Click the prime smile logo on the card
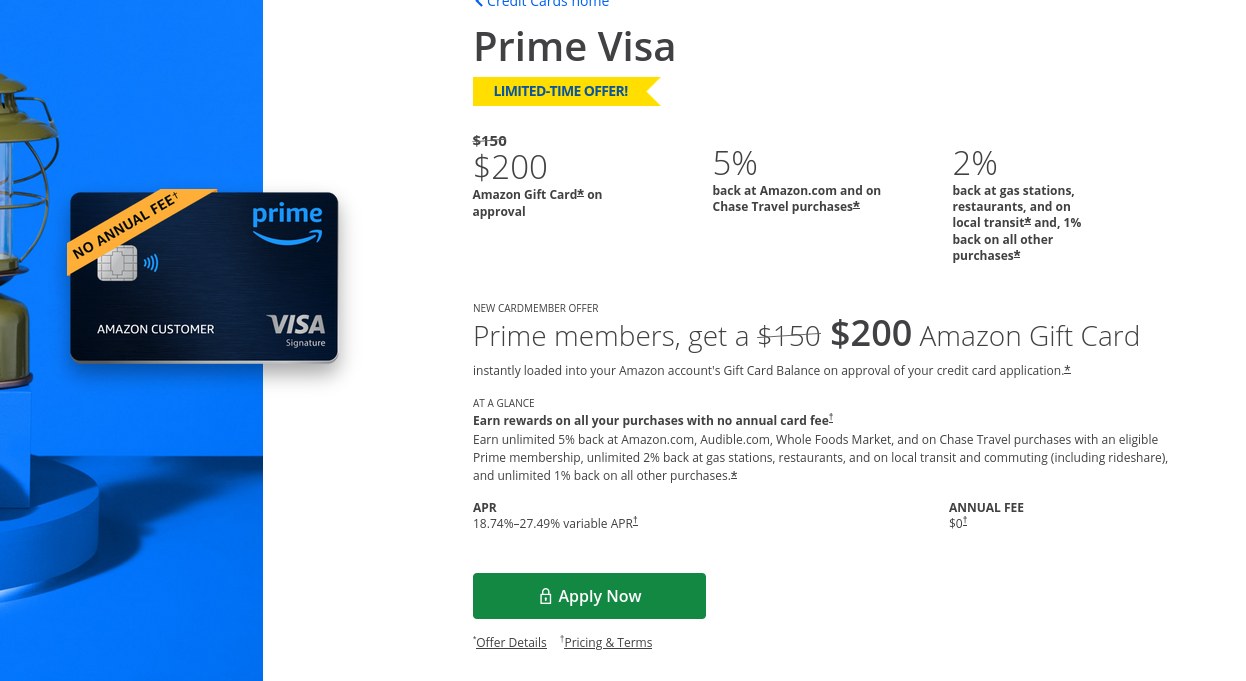The width and height of the screenshot is (1246, 681). tap(287, 224)
